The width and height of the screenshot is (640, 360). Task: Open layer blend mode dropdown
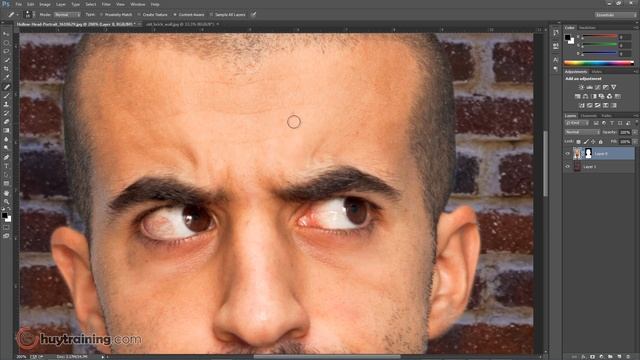pyautogui.click(x=582, y=132)
